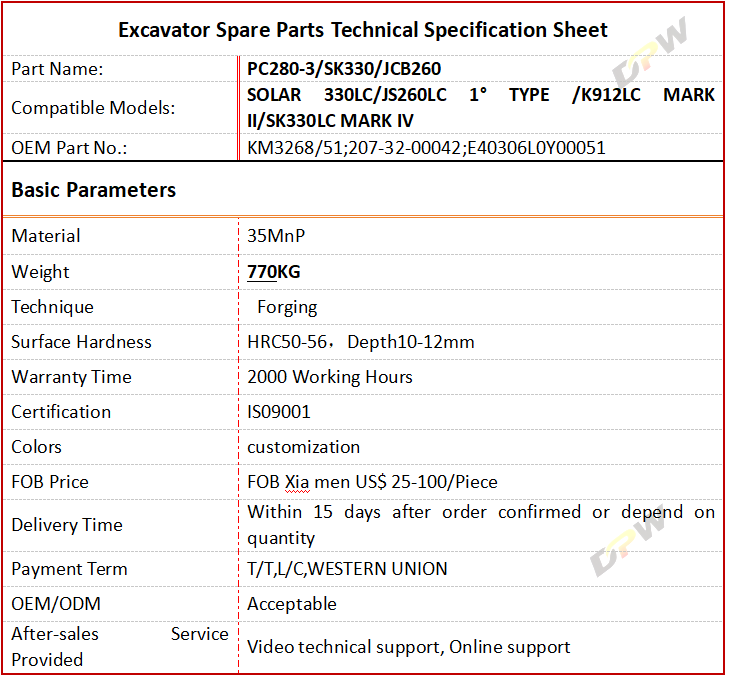Select the 'Surface Hardness' label cell

click(x=121, y=342)
